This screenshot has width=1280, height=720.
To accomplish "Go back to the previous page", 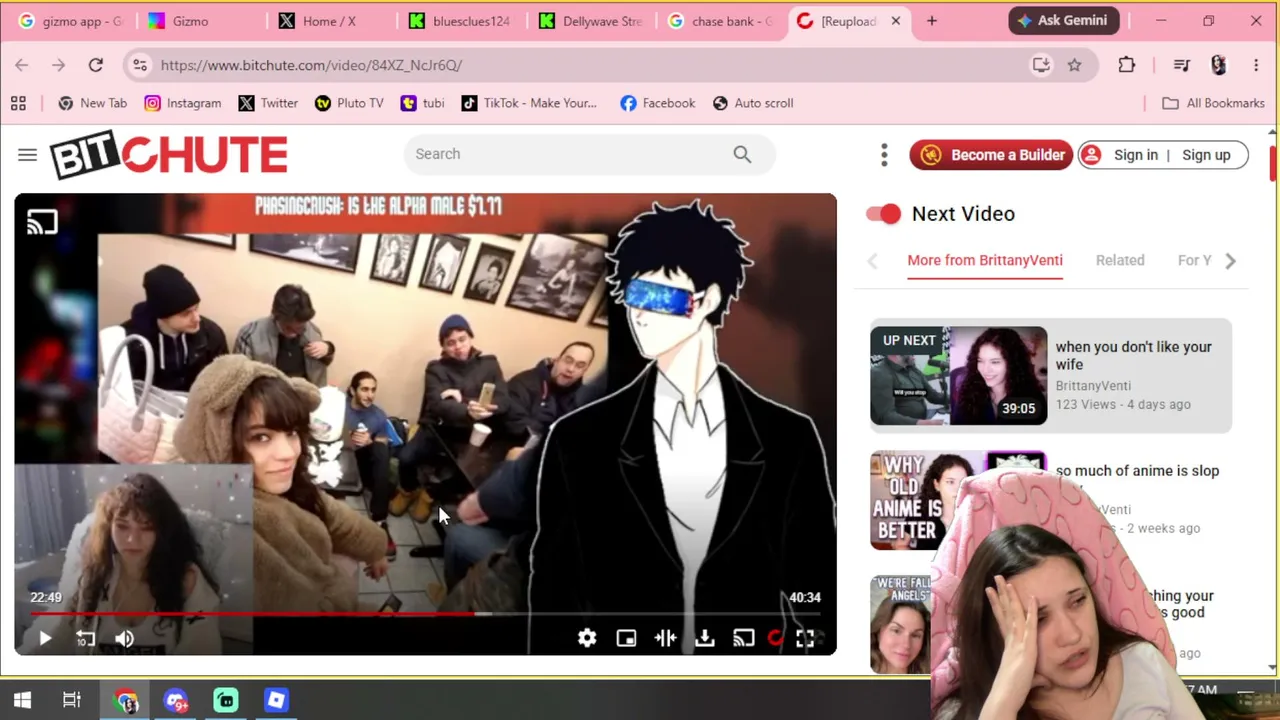I will [22, 65].
